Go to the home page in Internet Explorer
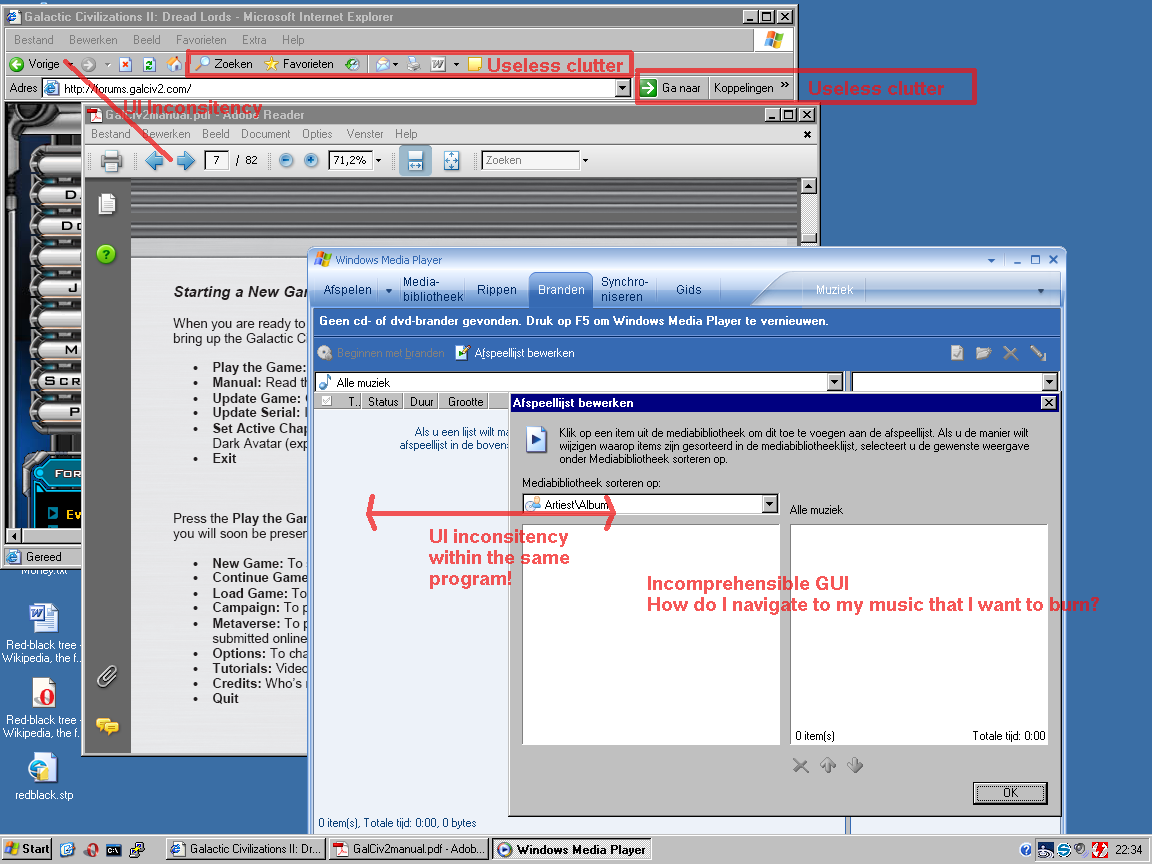The width and height of the screenshot is (1152, 864). (174, 65)
